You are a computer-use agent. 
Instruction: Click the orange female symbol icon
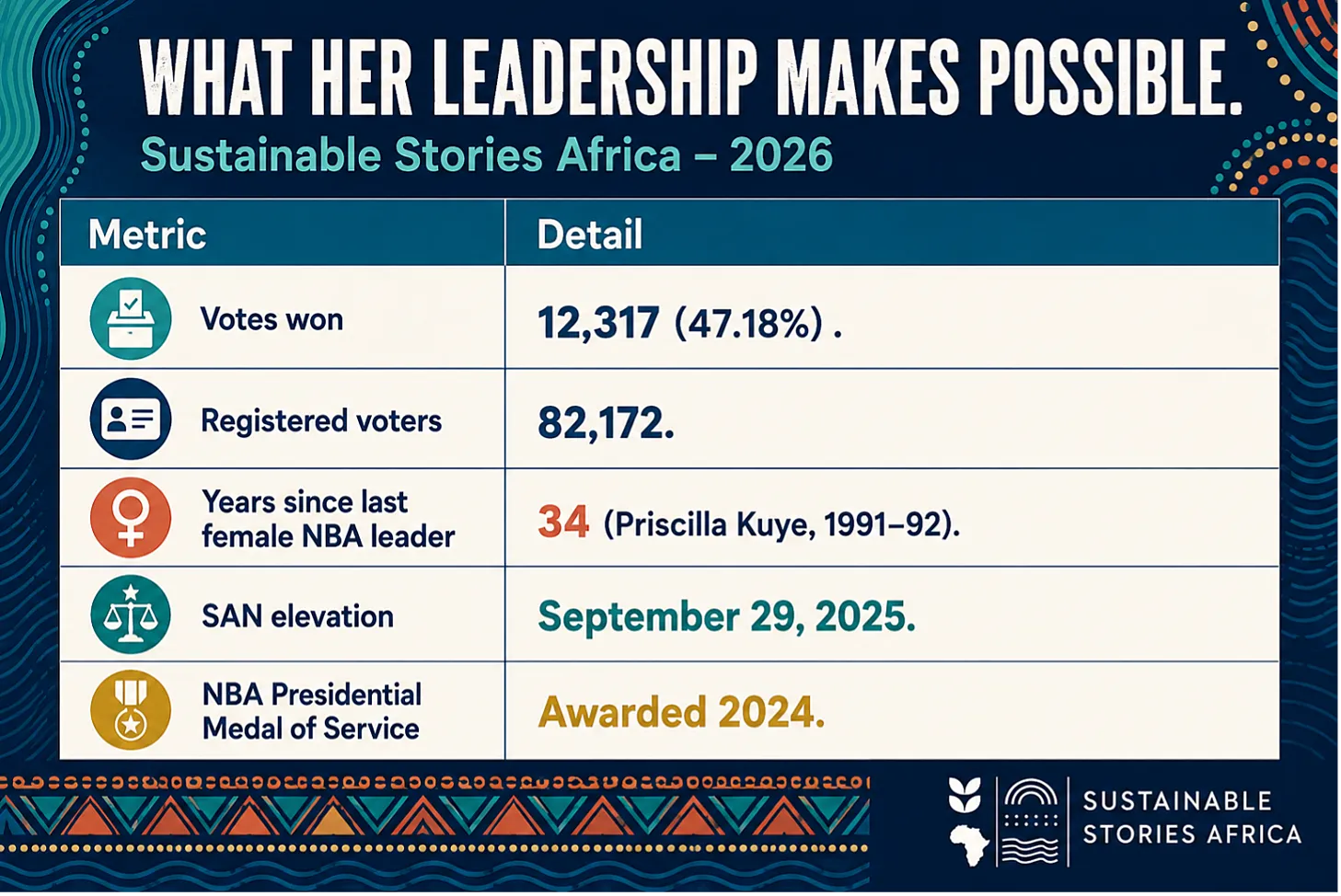point(131,517)
